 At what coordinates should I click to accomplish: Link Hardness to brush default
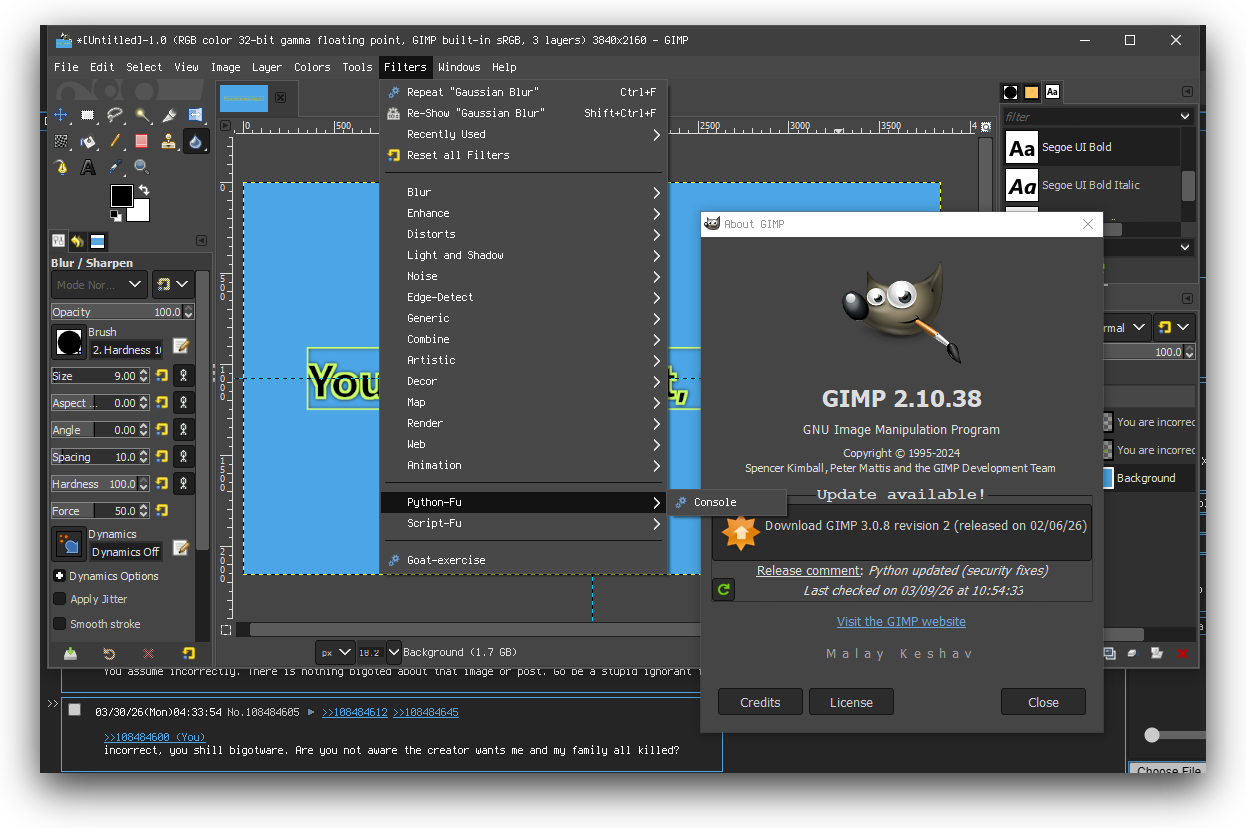[183, 484]
